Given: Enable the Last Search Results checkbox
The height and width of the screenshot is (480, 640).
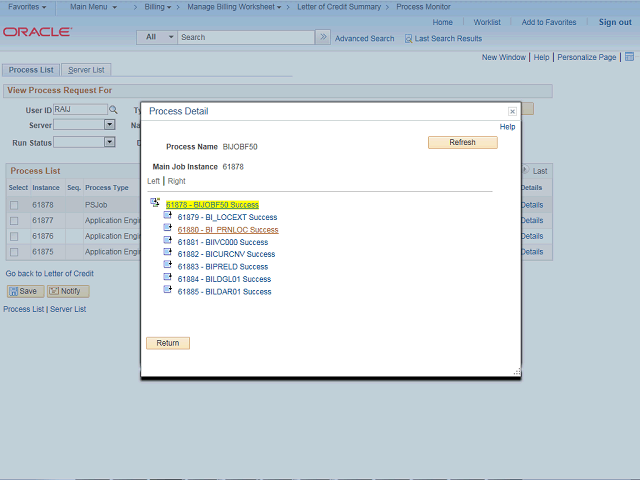Looking at the screenshot, I should (x=409, y=38).
